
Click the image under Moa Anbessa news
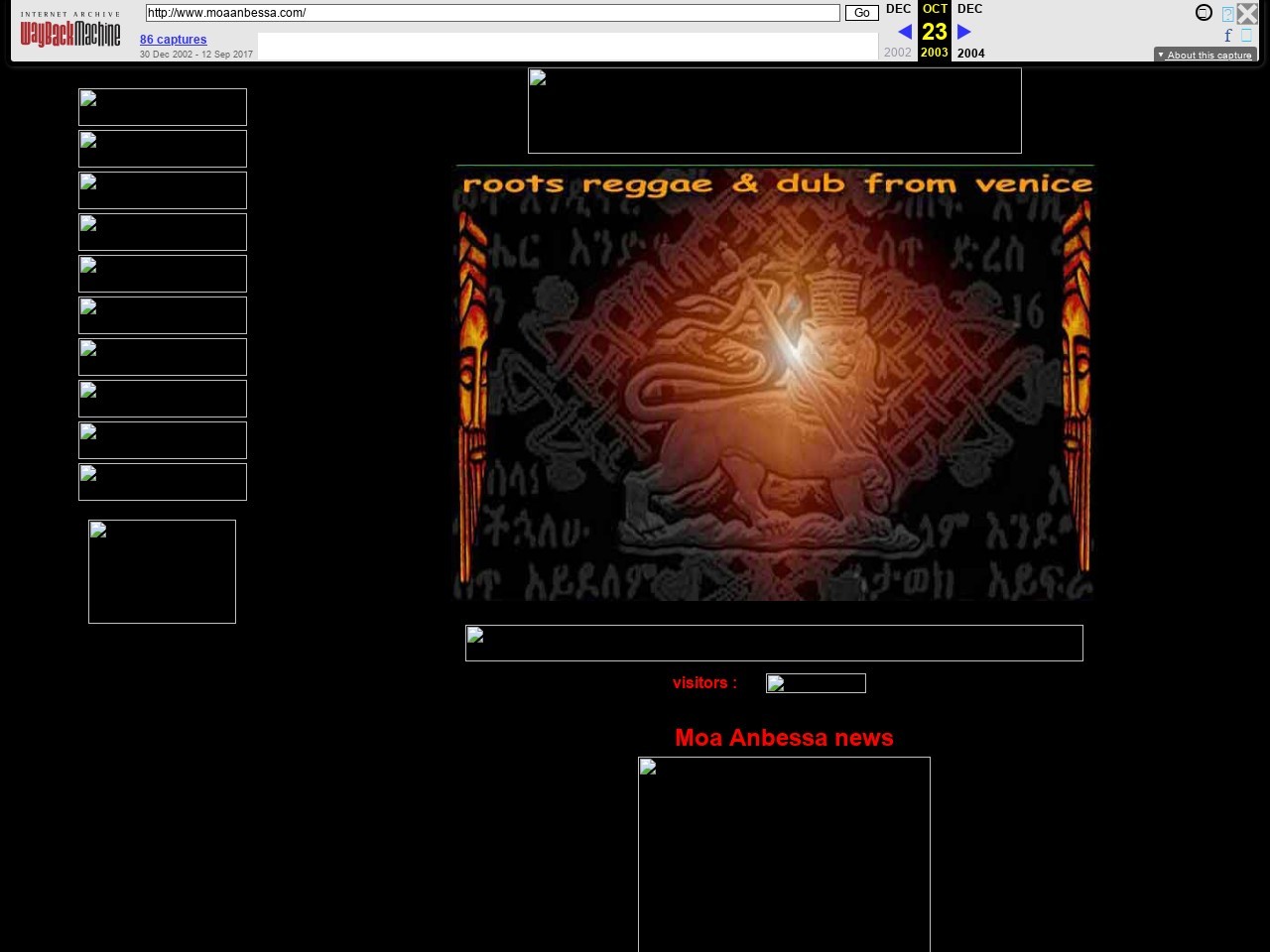coord(784,854)
